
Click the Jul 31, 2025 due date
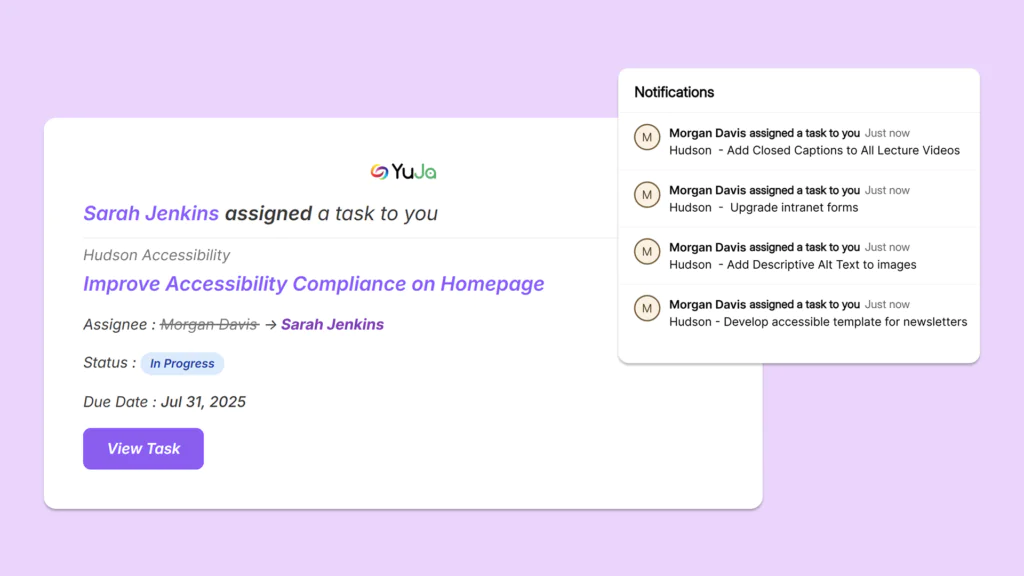coord(203,402)
